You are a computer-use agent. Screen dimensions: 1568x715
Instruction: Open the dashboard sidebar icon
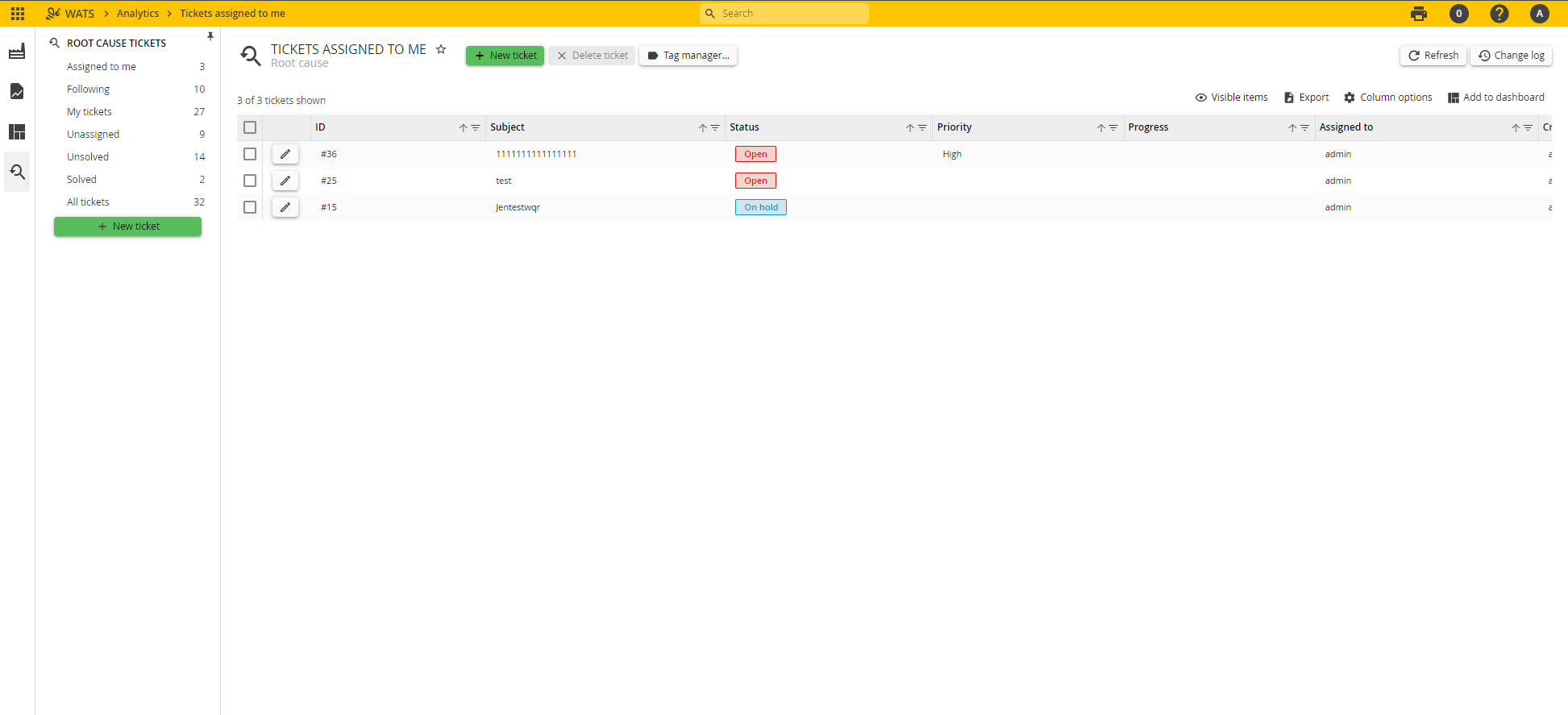tap(17, 131)
